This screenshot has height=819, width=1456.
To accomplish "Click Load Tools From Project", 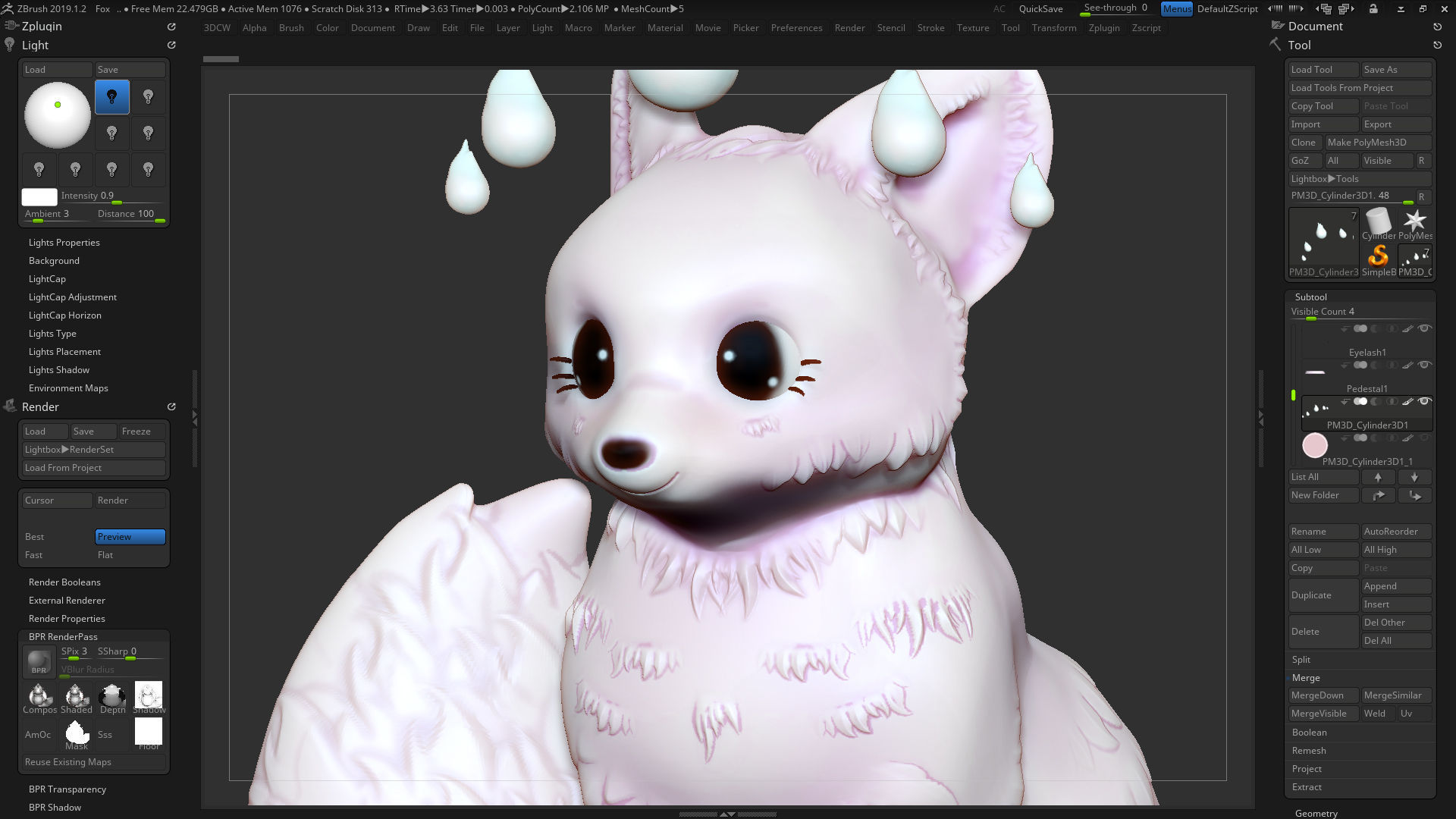I will (x=1360, y=88).
